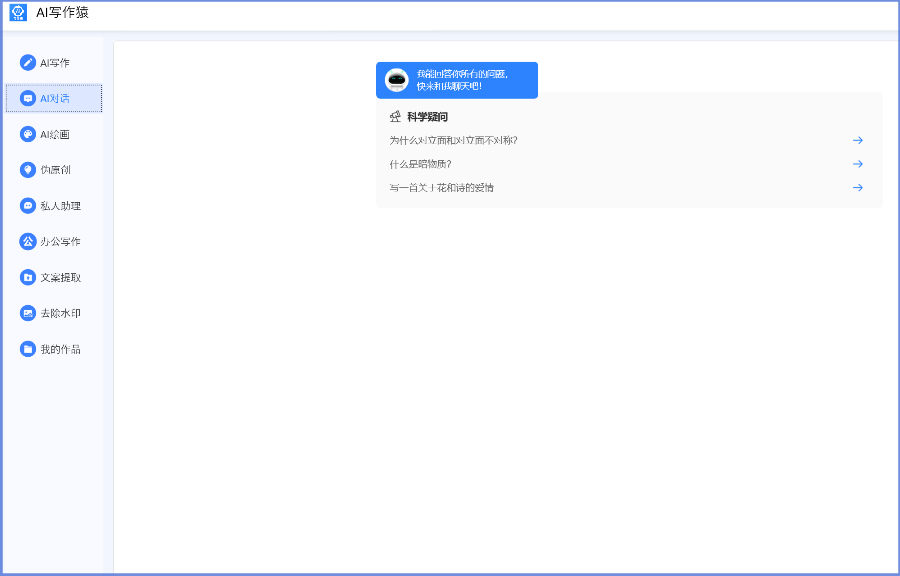Viewport: 900px width, 576px height.
Task: Click the microscope icon beside 科学疑问
Action: click(x=395, y=117)
